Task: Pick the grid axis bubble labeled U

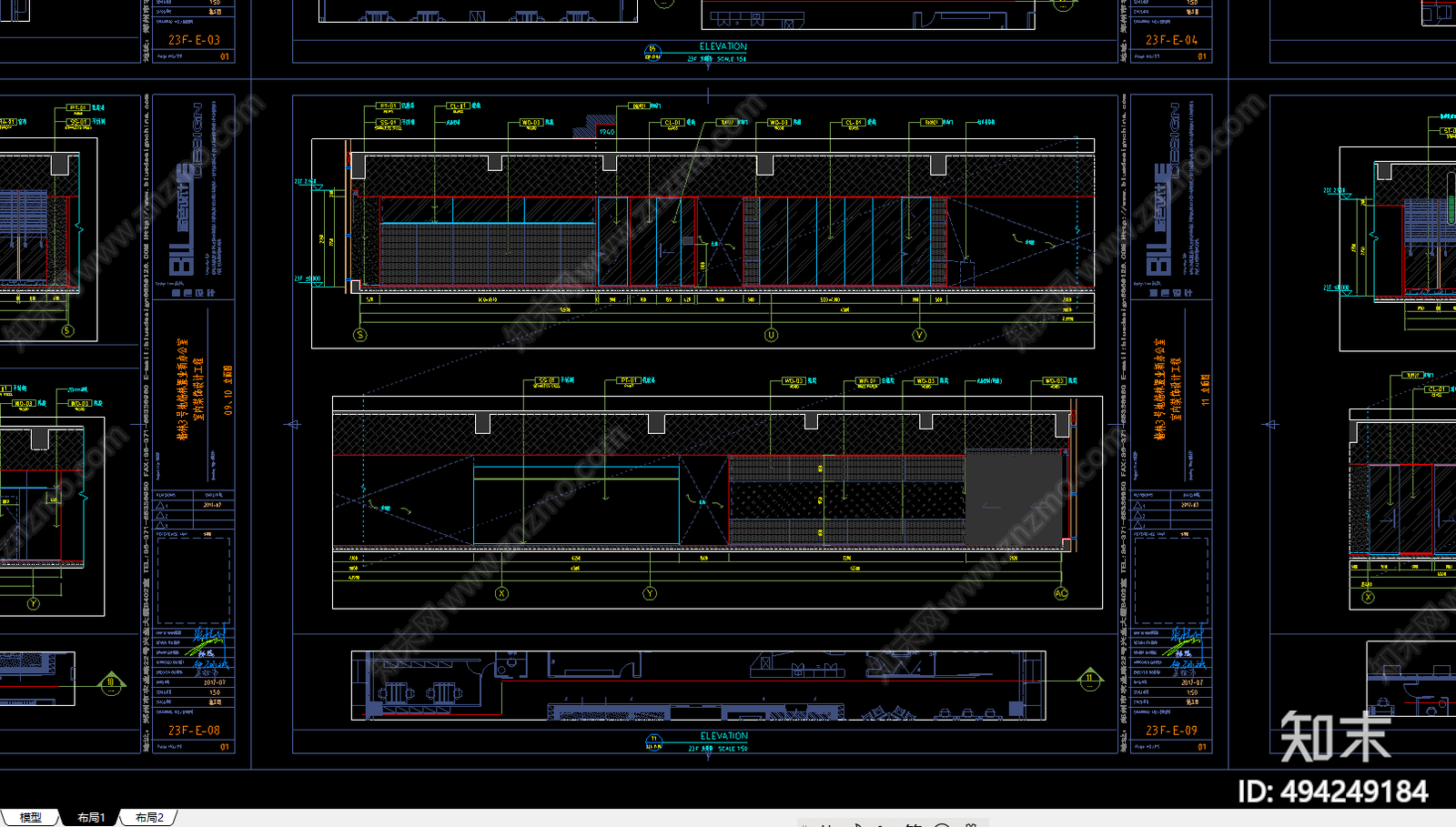Action: [x=771, y=335]
